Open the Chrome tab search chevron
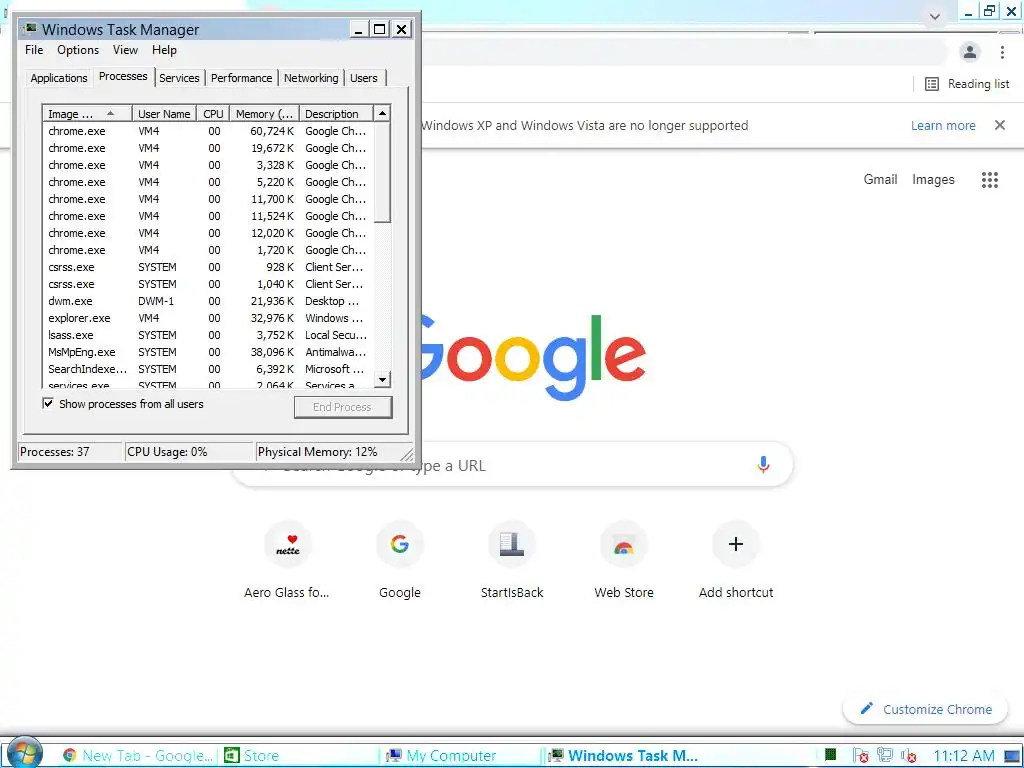This screenshot has width=1024, height=768. pos(935,16)
